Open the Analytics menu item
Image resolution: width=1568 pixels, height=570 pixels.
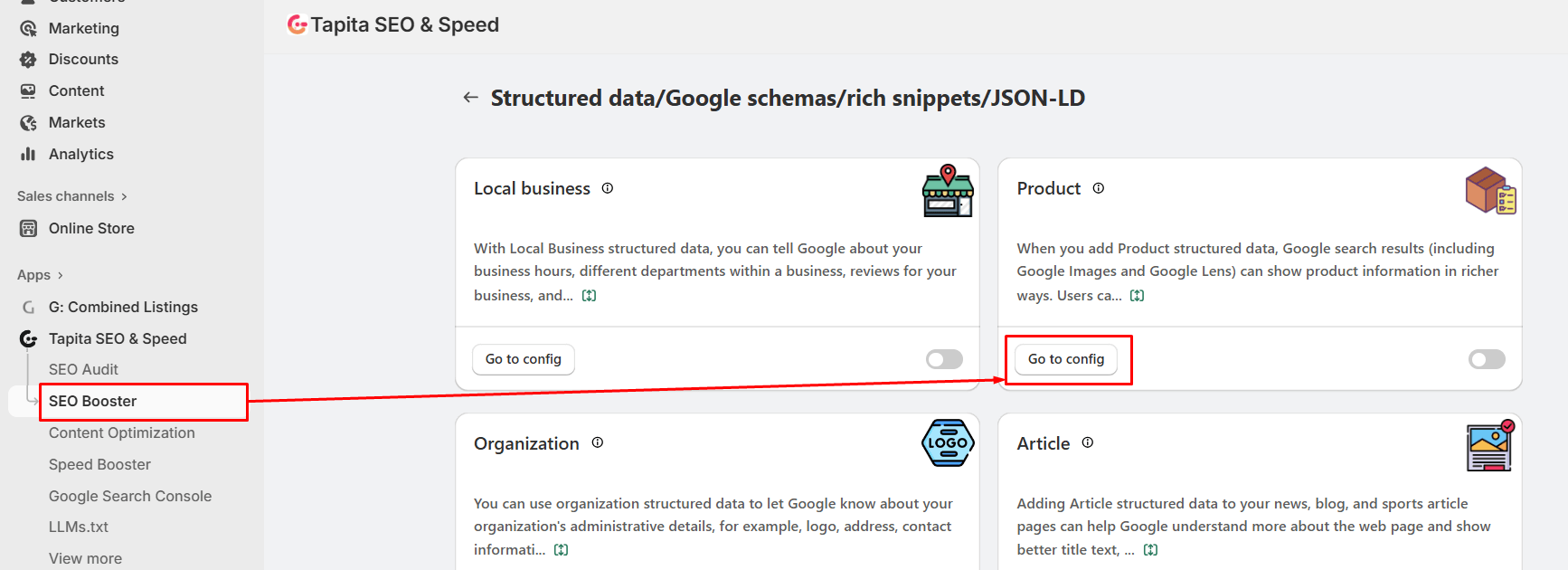click(81, 155)
